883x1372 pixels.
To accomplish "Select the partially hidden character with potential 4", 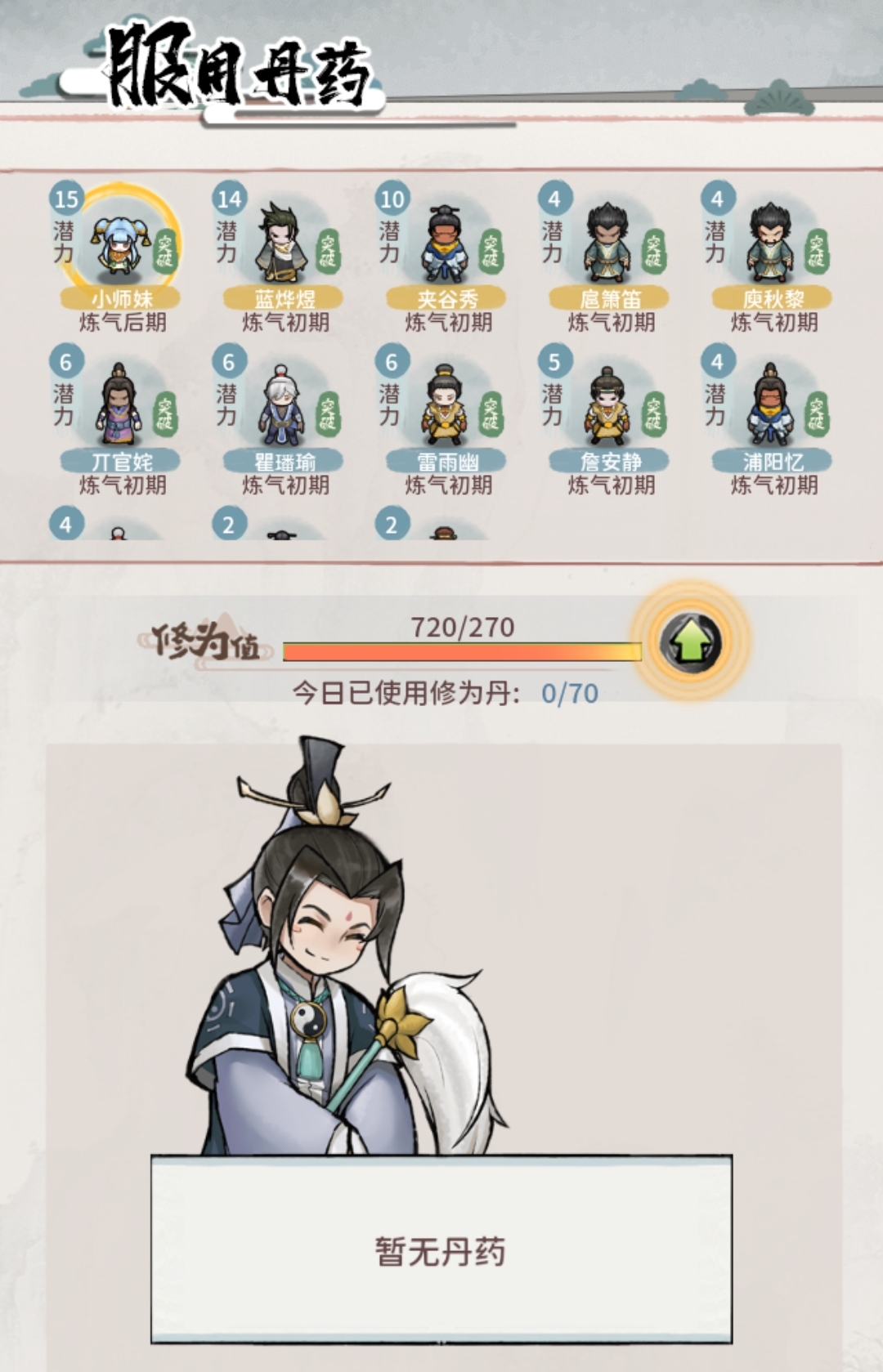I will pos(118,533).
